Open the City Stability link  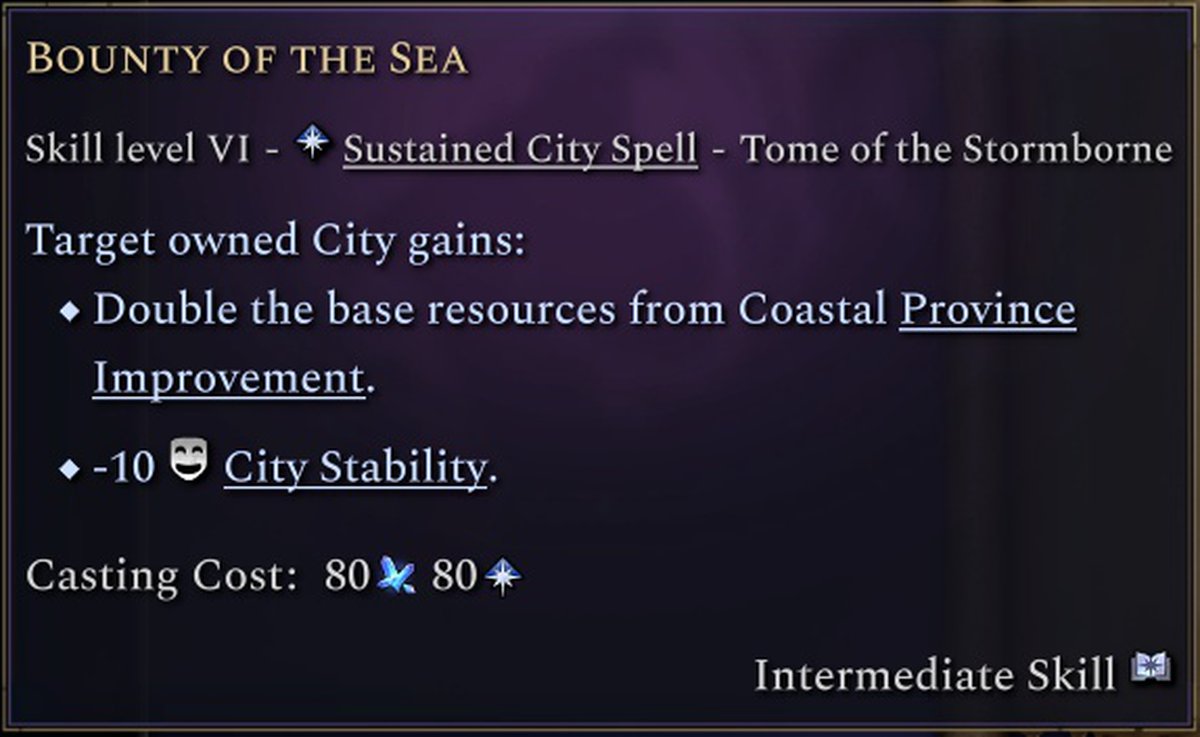pos(355,467)
